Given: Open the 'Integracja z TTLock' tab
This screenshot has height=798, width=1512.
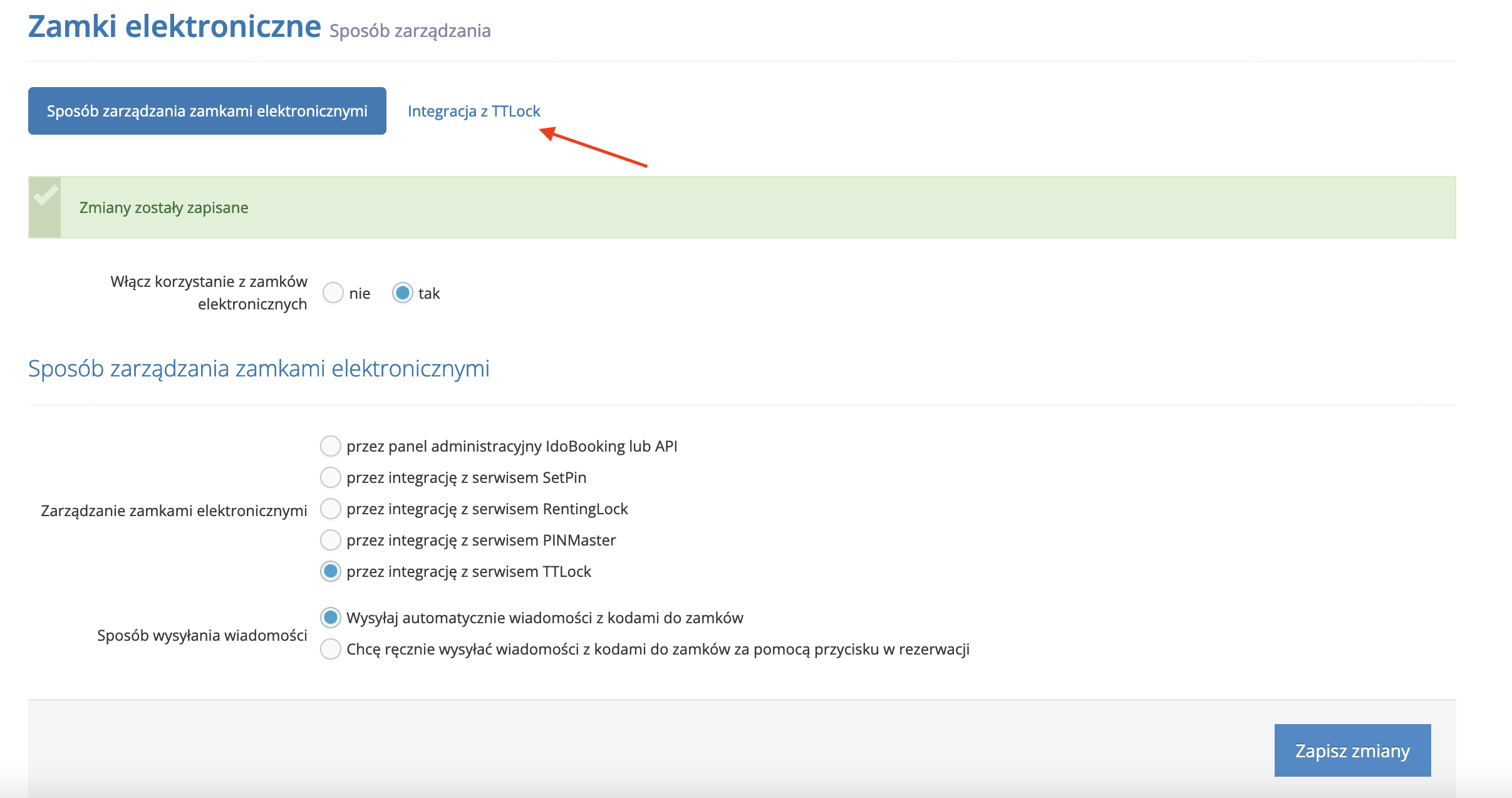Looking at the screenshot, I should (x=474, y=111).
